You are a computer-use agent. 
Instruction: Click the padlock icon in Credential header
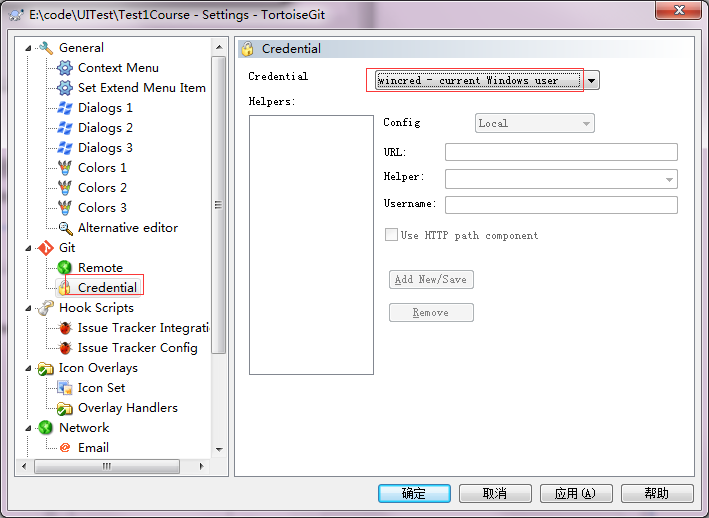pos(247,49)
